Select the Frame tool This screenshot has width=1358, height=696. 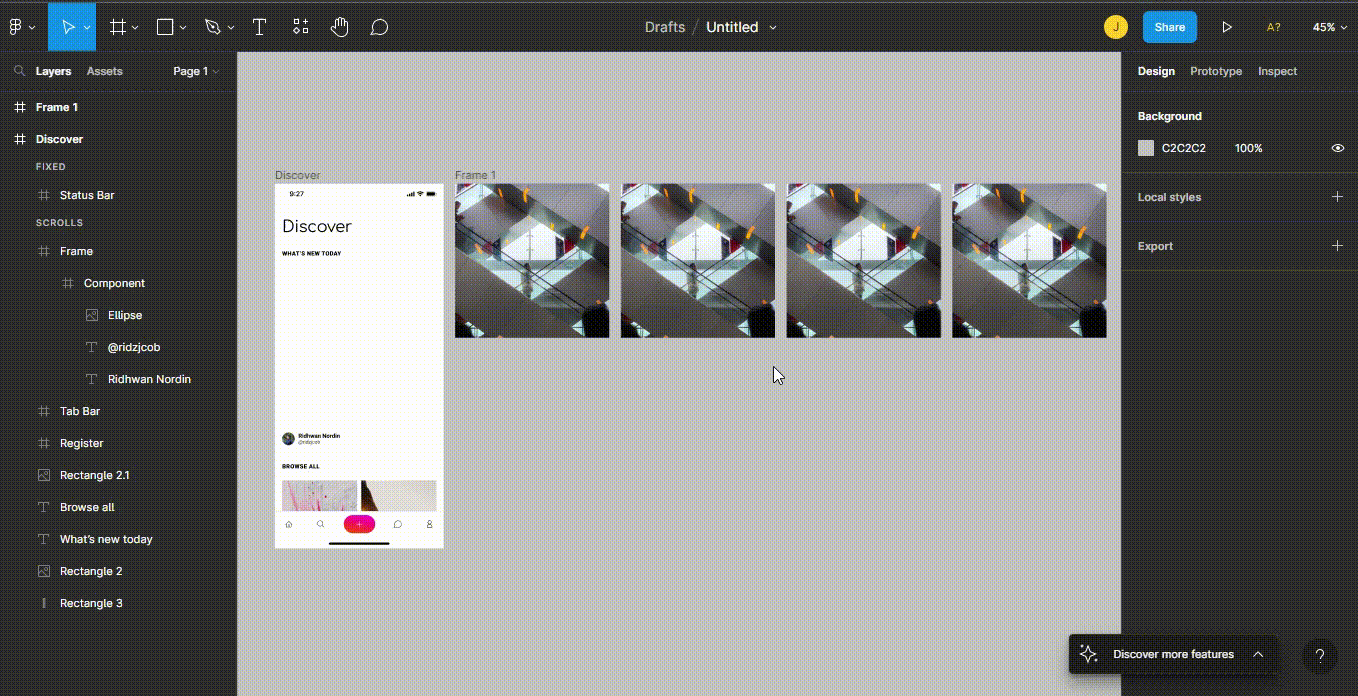tap(118, 27)
